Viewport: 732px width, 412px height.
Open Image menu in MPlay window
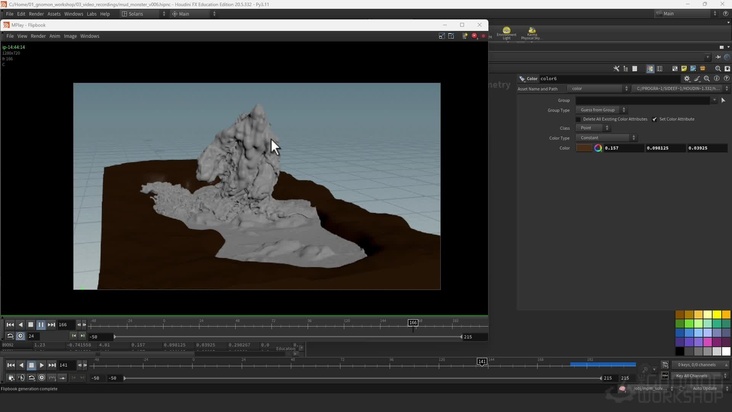[70, 36]
